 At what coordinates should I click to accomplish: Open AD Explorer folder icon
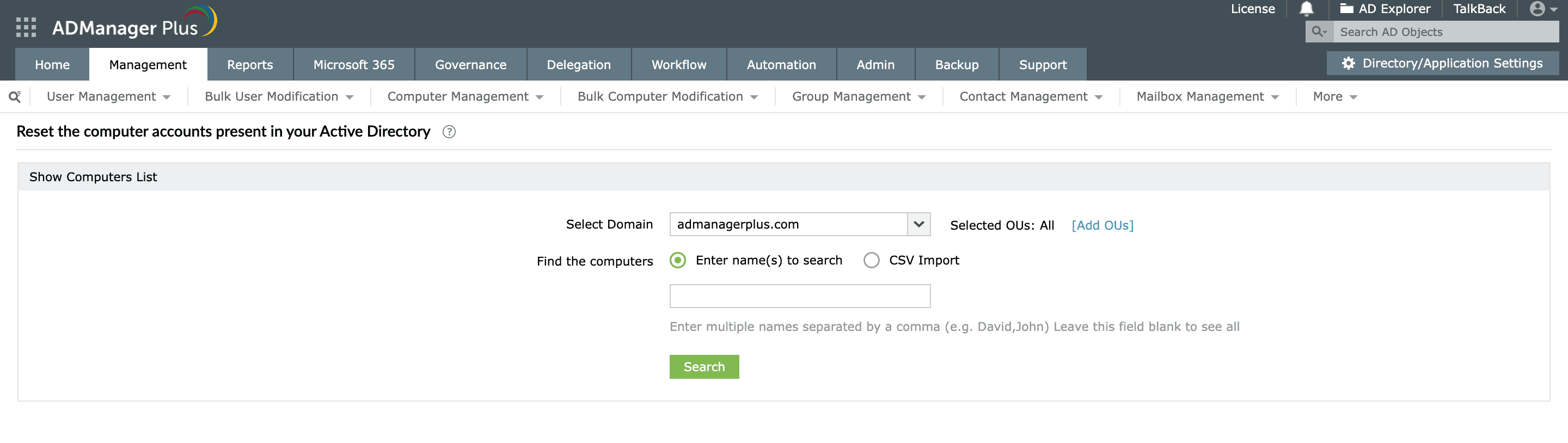click(x=1346, y=9)
